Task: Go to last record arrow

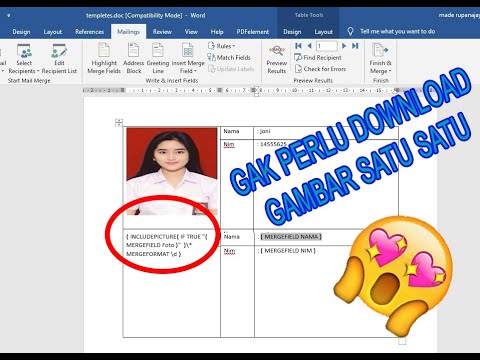Action: point(355,46)
